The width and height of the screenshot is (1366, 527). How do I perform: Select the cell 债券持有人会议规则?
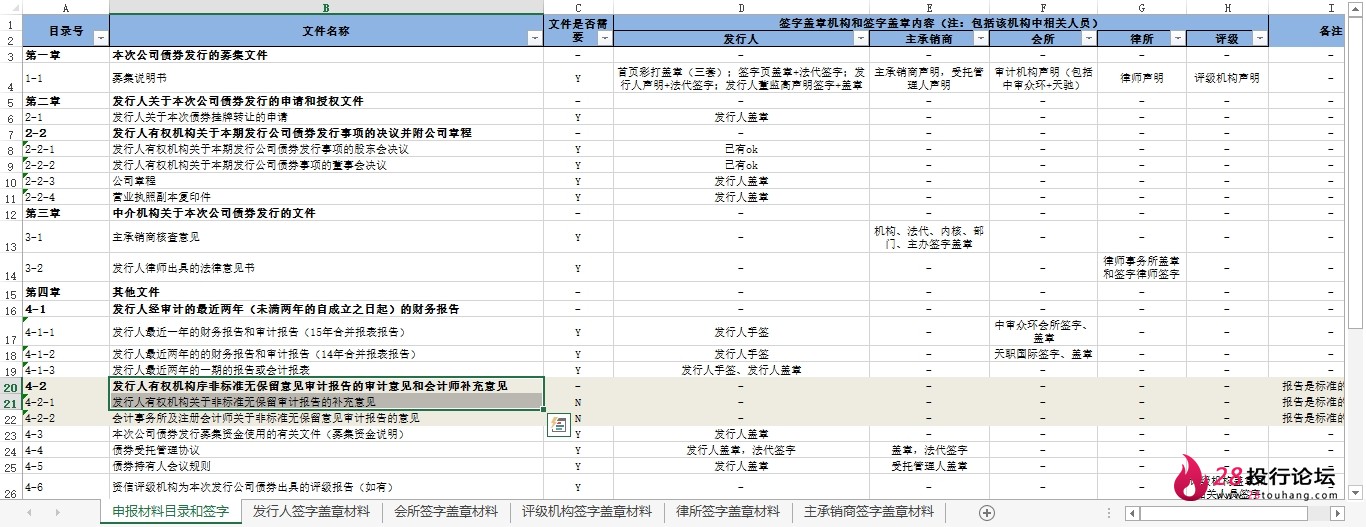pos(326,466)
